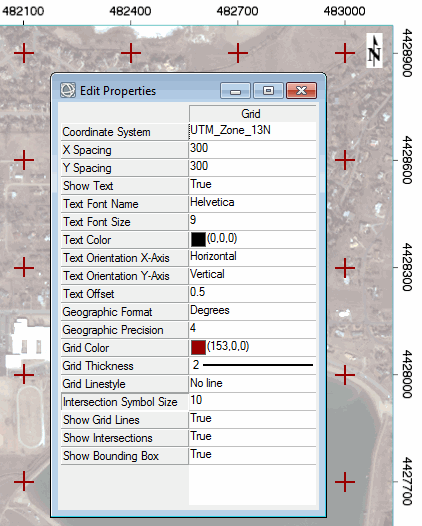The height and width of the screenshot is (526, 422).
Task: Minimize the Edit Properties window
Action: [x=235, y=91]
